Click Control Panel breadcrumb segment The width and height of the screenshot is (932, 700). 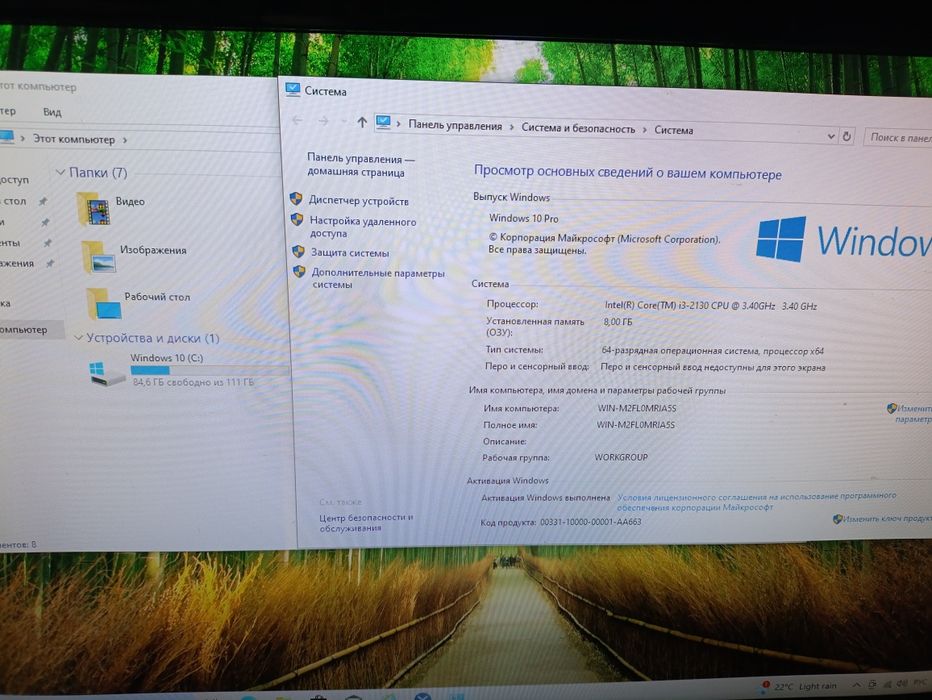tap(455, 126)
